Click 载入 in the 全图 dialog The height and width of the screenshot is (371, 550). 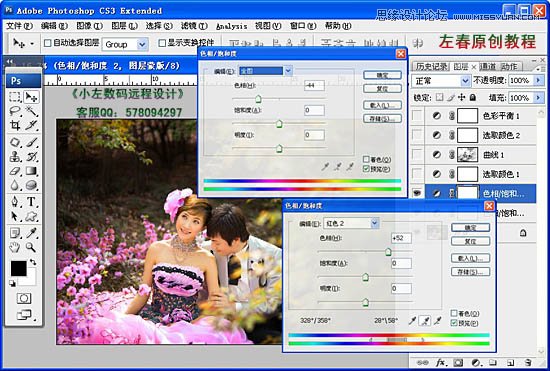pyautogui.click(x=382, y=105)
